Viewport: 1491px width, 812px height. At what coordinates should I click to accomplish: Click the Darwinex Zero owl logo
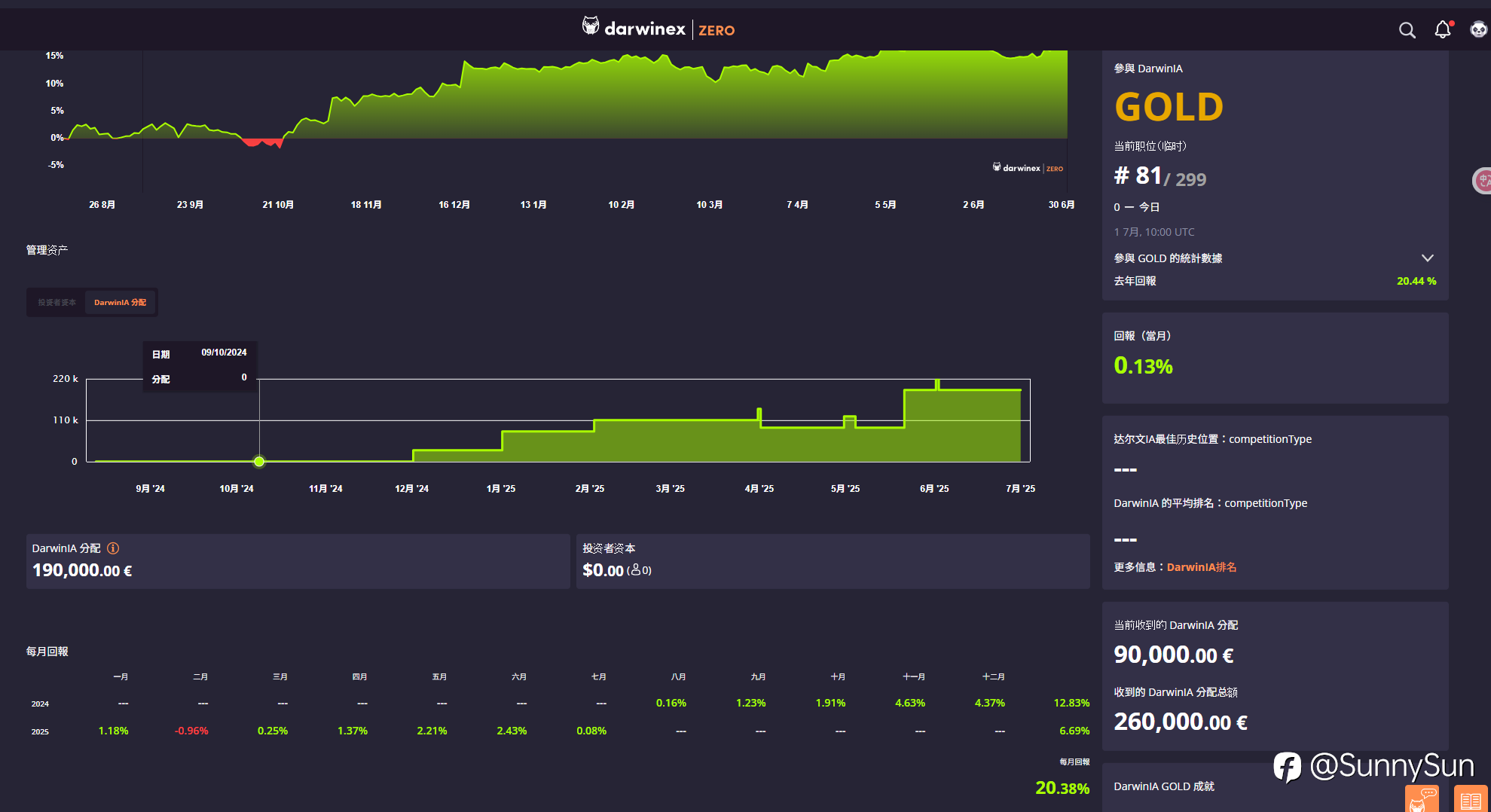(591, 26)
